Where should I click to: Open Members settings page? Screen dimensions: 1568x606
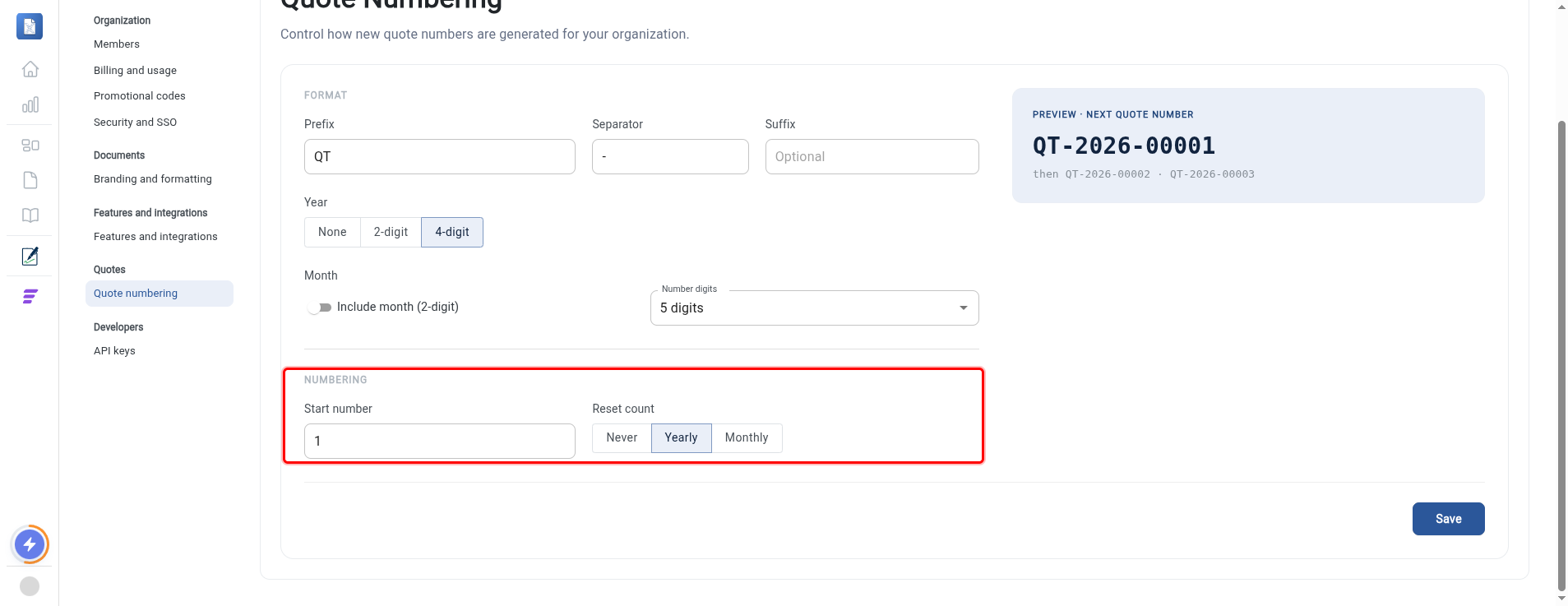(x=117, y=44)
